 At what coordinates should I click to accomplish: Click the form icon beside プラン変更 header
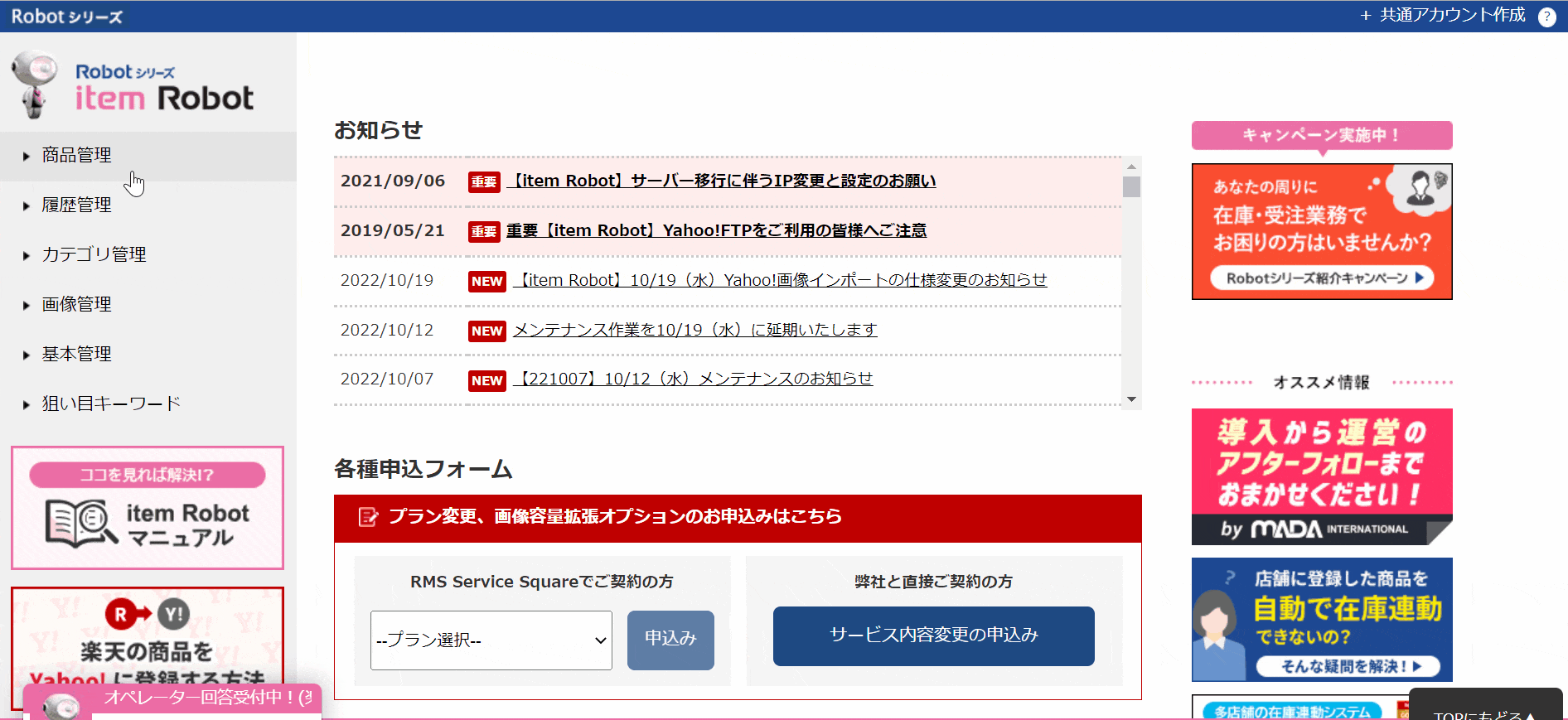click(367, 517)
